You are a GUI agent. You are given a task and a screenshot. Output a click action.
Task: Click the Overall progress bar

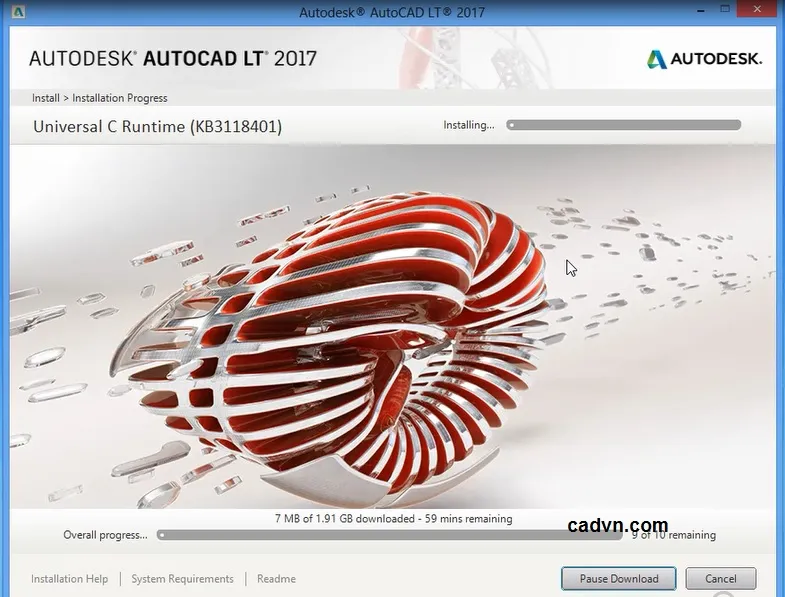pyautogui.click(x=389, y=535)
